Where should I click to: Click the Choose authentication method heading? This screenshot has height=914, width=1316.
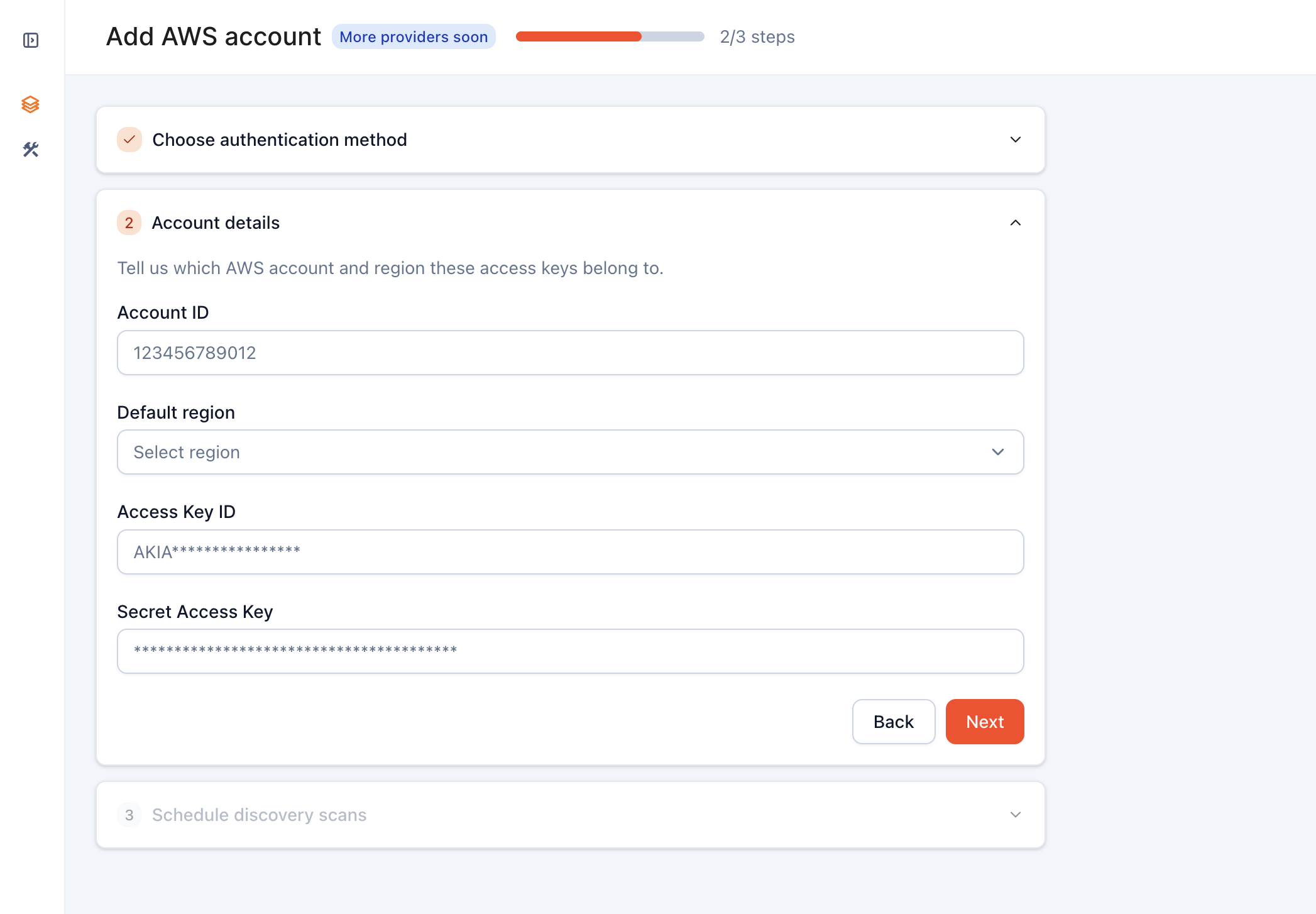tap(280, 140)
